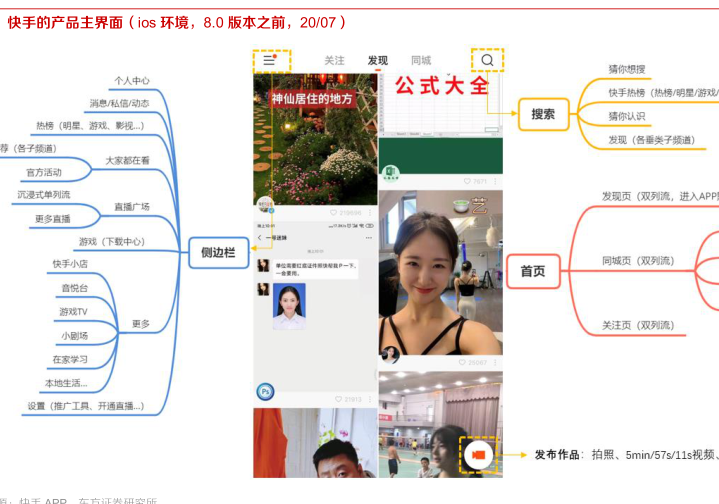
Task: Click the 快手热榜 branch label
Action: pos(626,93)
